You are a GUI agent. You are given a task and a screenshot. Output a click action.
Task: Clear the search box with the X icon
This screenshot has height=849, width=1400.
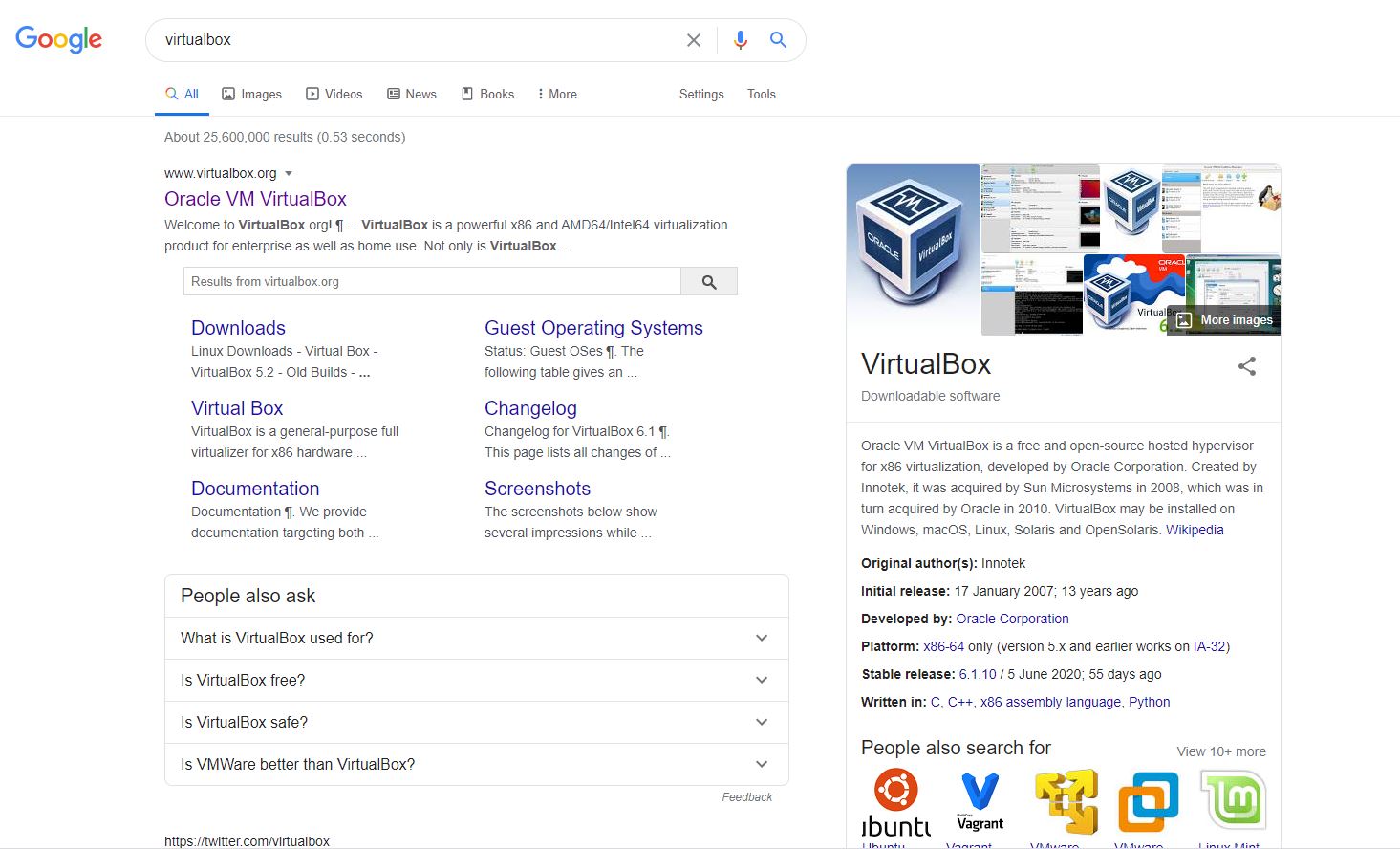point(694,40)
